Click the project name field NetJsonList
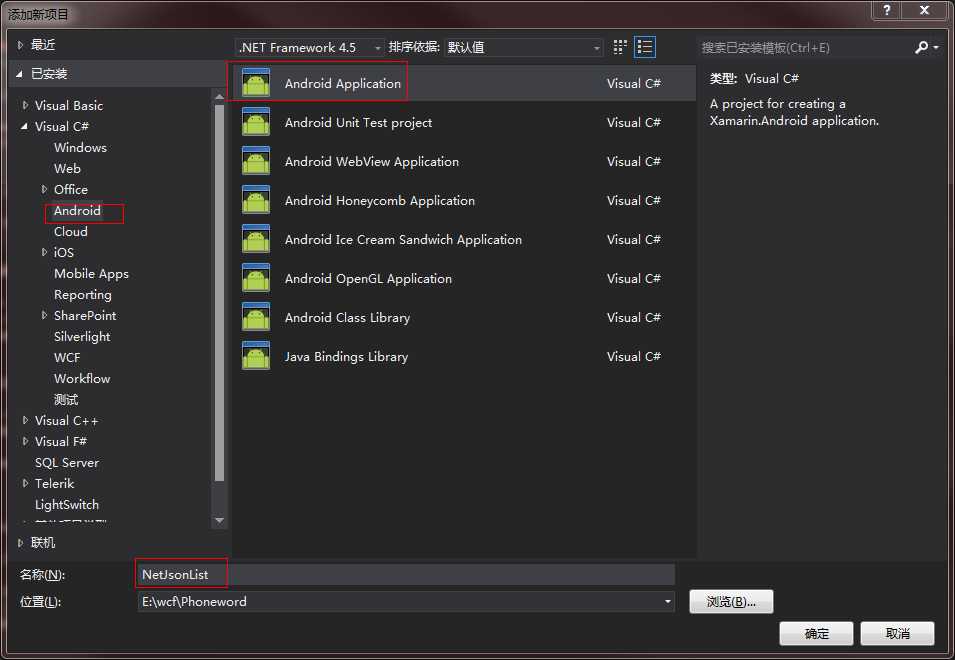 pos(406,574)
